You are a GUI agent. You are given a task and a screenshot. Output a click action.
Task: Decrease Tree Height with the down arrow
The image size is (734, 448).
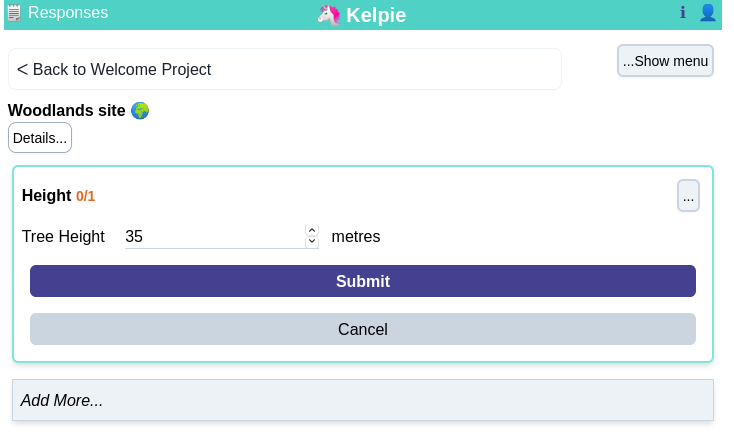tap(312, 242)
